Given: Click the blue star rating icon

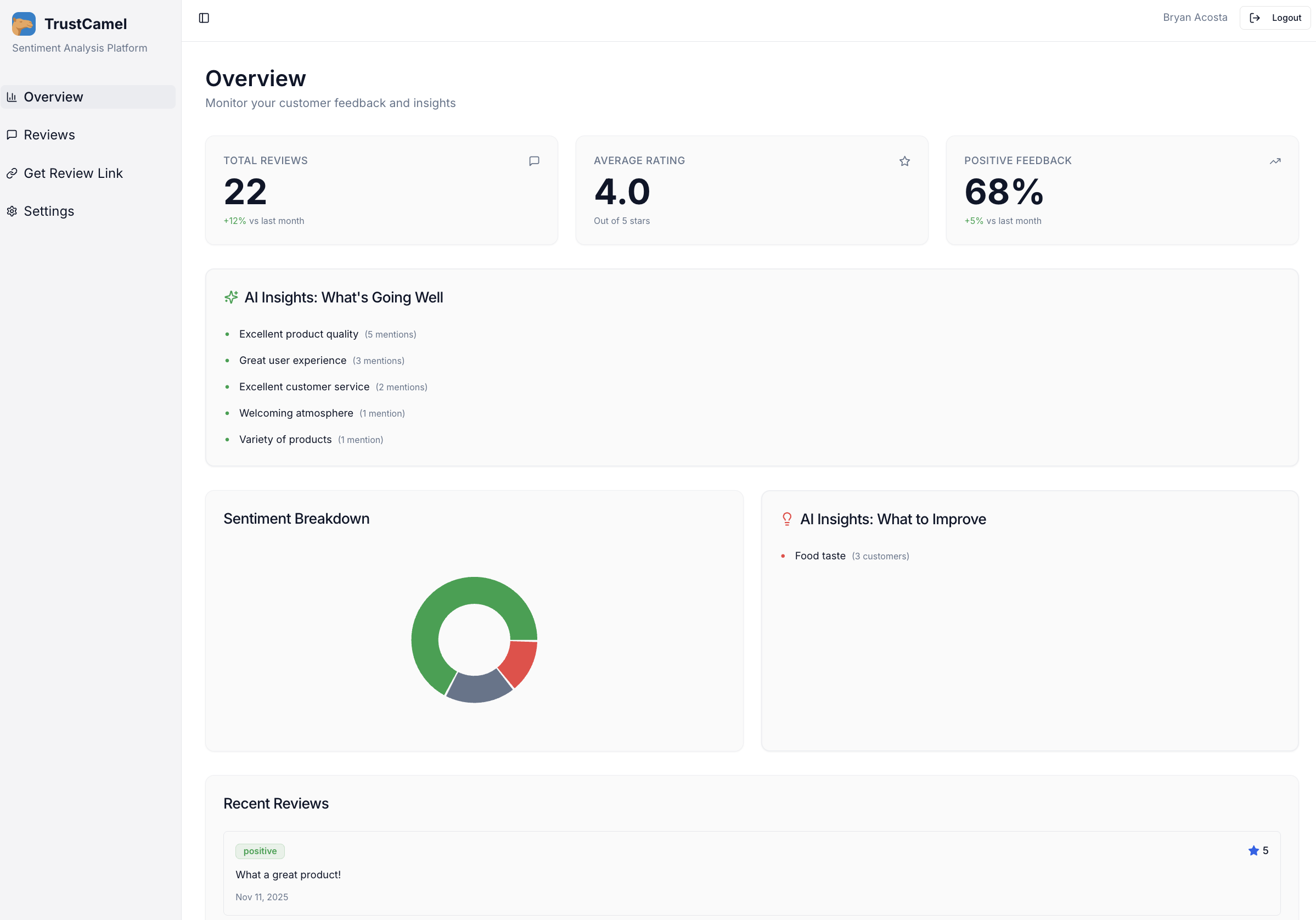Looking at the screenshot, I should click(x=1253, y=851).
